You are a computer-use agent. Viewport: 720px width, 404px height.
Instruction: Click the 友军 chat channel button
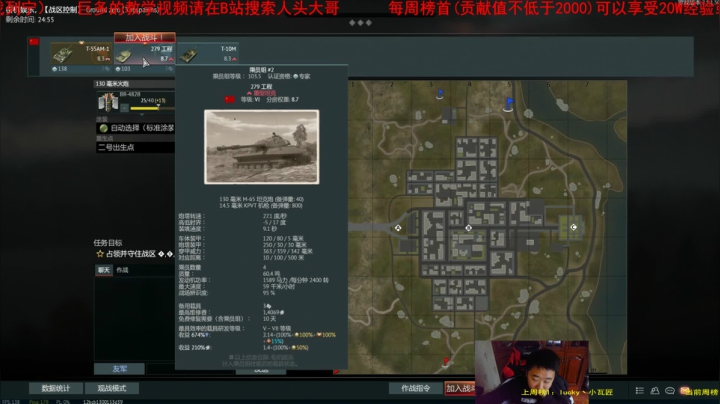[x=119, y=369]
